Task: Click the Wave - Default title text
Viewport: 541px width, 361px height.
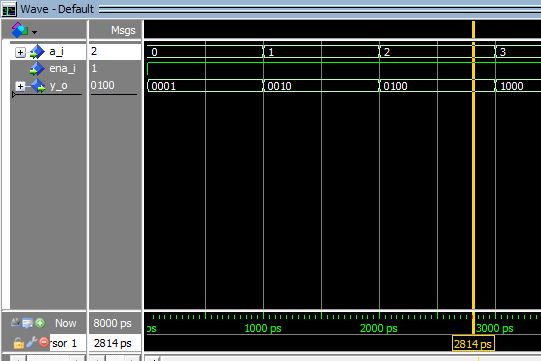Action: click(57, 9)
